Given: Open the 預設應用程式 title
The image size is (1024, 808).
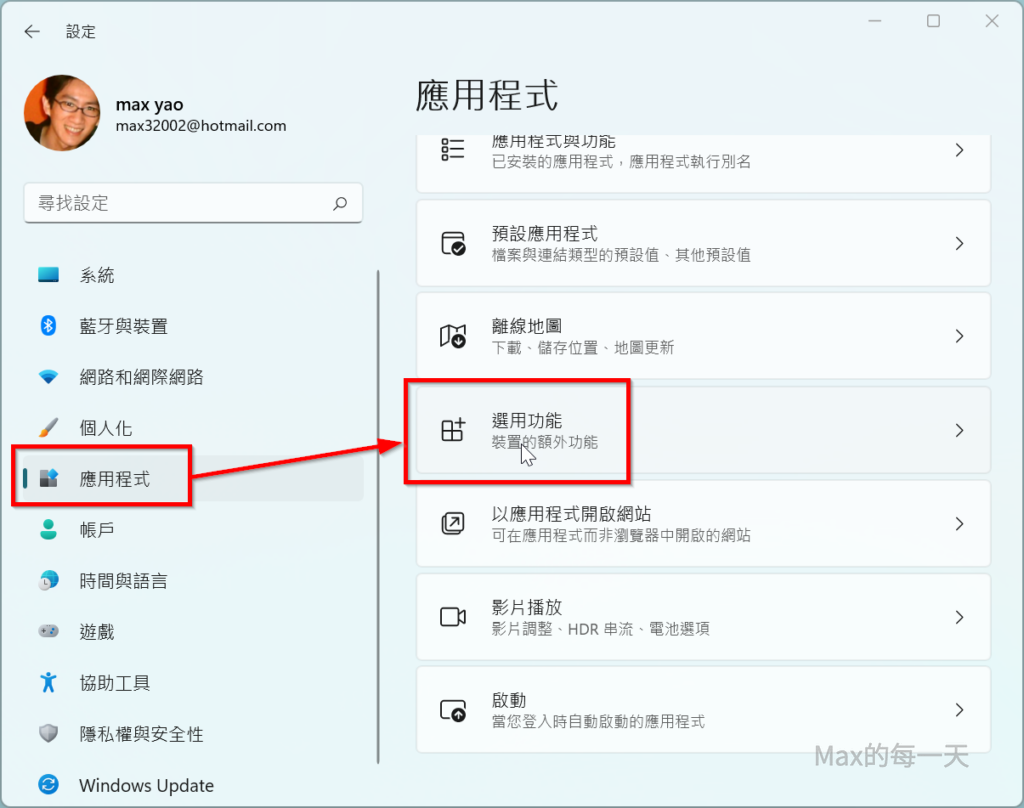Looking at the screenshot, I should [545, 234].
